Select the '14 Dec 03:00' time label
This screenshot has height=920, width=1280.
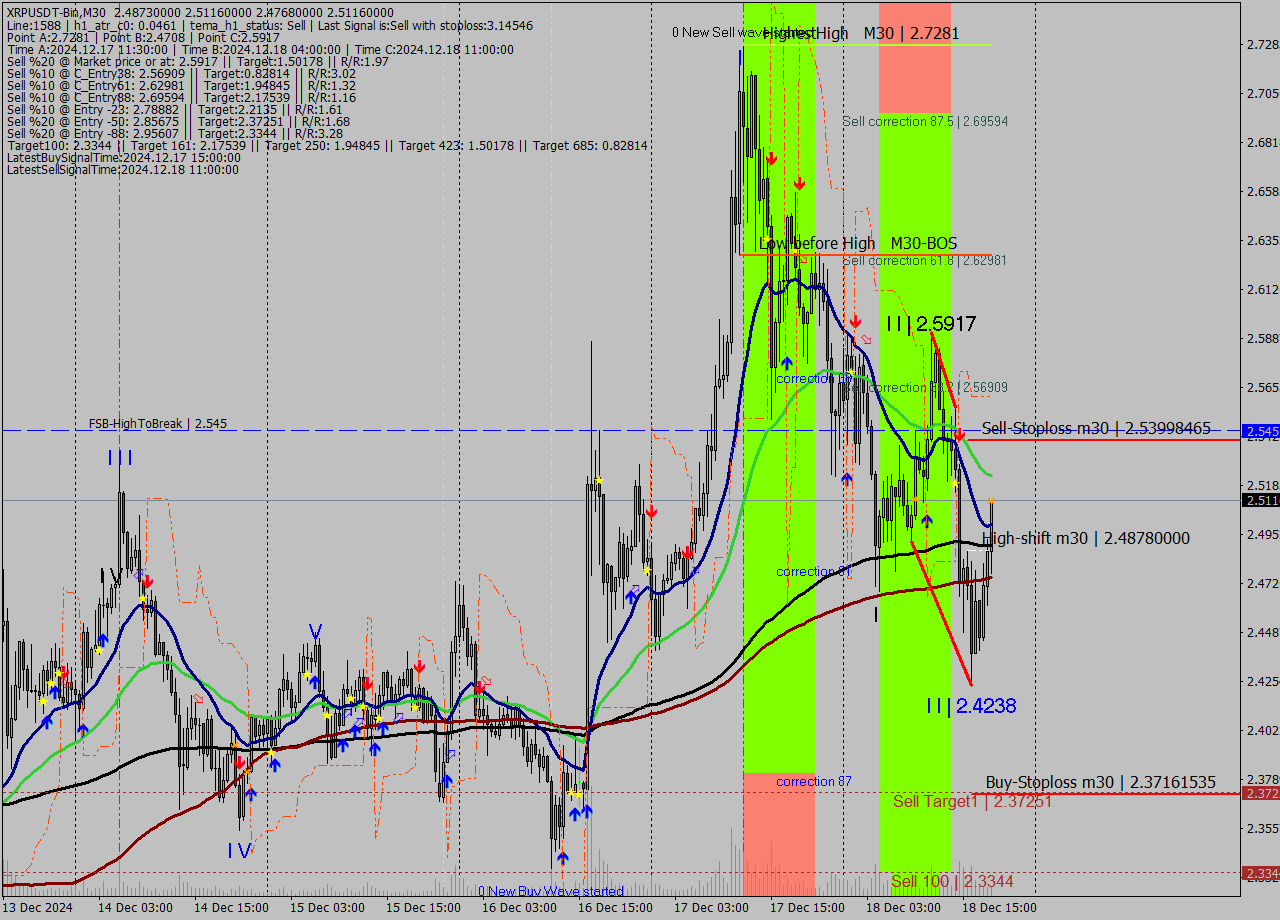click(135, 908)
